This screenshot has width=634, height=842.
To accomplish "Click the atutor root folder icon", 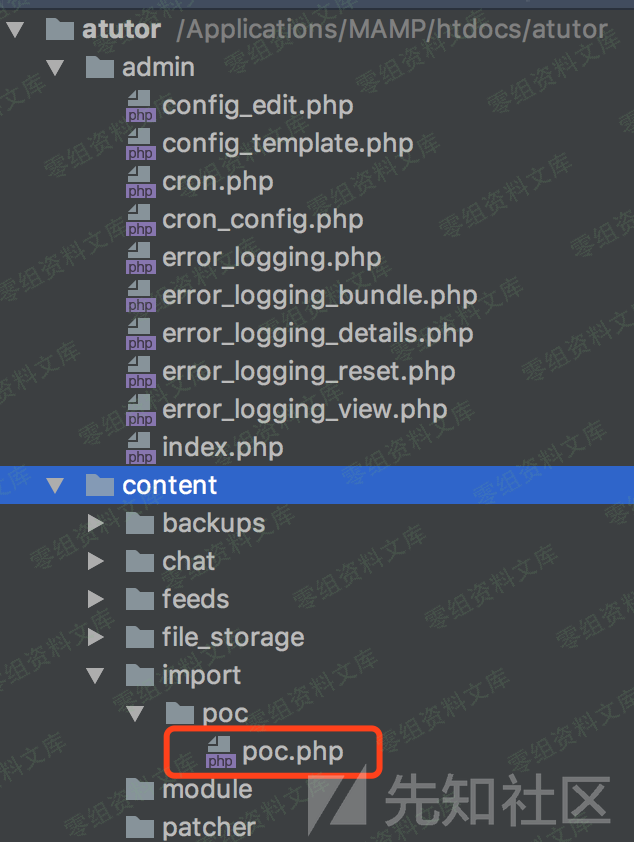I will tap(59, 29).
